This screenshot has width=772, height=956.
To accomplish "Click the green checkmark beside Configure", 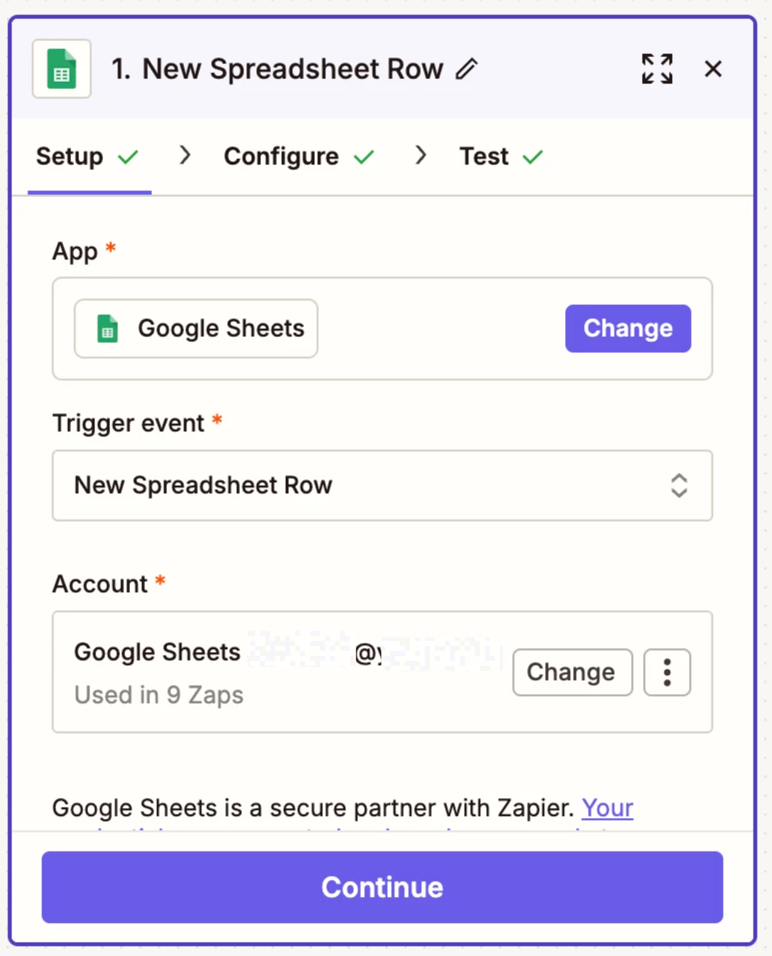I will pyautogui.click(x=364, y=157).
